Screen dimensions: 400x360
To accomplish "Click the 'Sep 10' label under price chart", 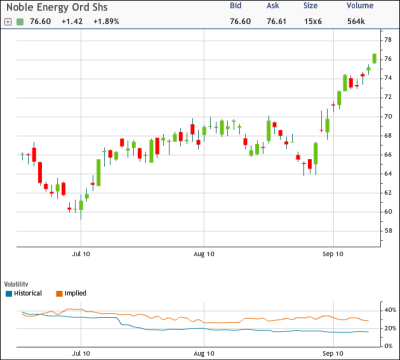I will [x=333, y=254].
